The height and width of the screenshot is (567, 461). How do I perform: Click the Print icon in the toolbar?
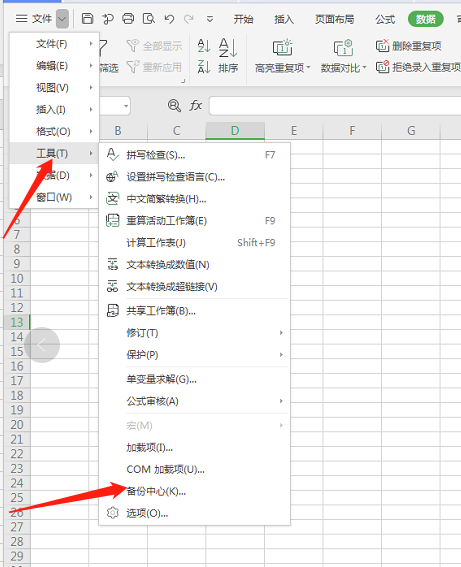click(x=128, y=18)
